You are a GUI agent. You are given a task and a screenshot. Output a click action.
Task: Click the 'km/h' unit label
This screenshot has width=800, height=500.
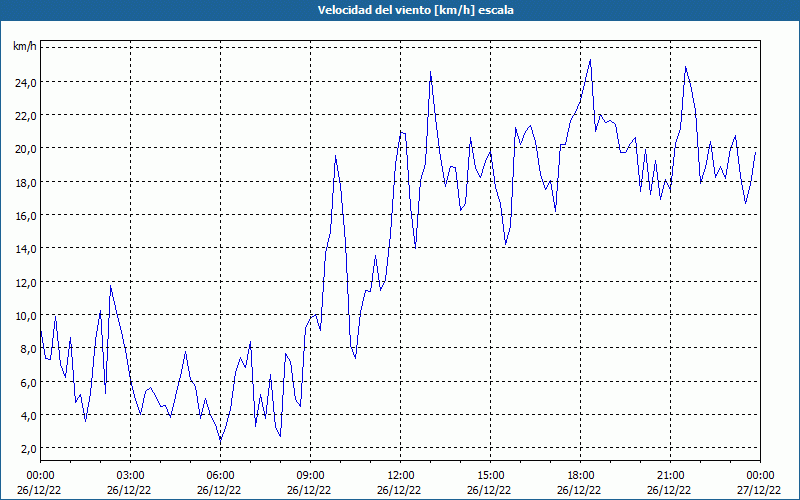25,47
